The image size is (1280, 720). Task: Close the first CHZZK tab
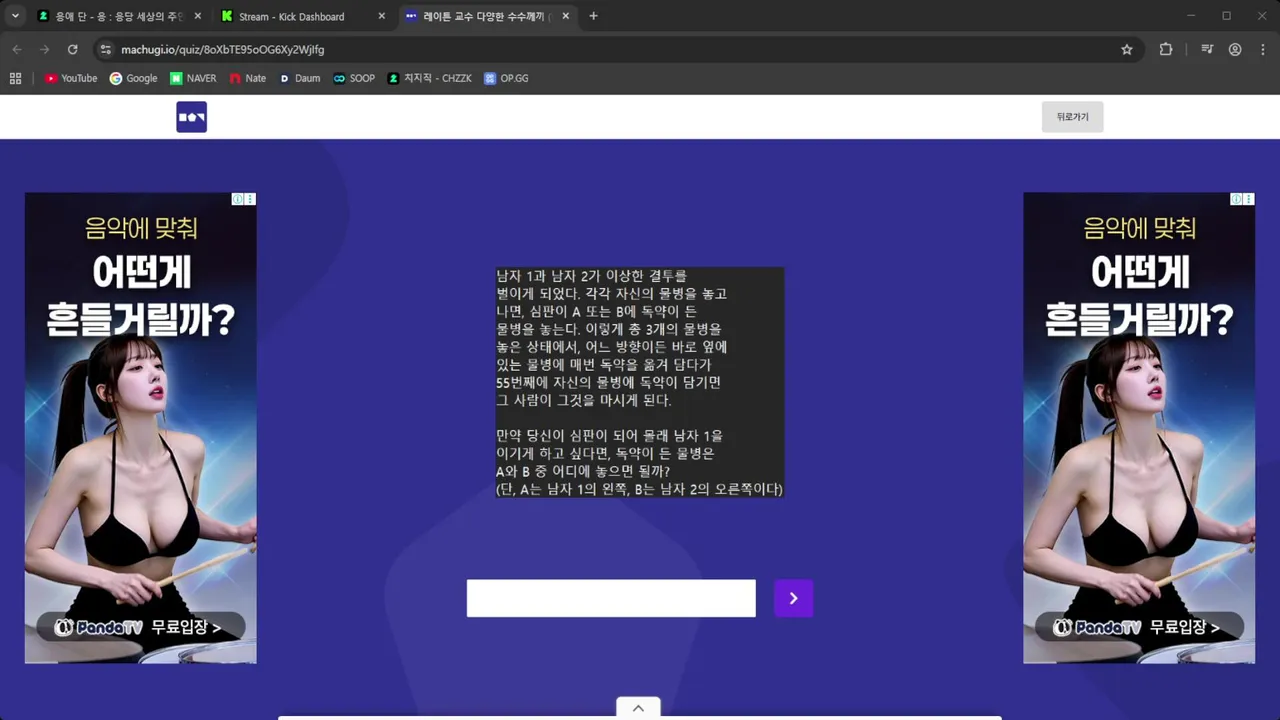click(x=197, y=16)
